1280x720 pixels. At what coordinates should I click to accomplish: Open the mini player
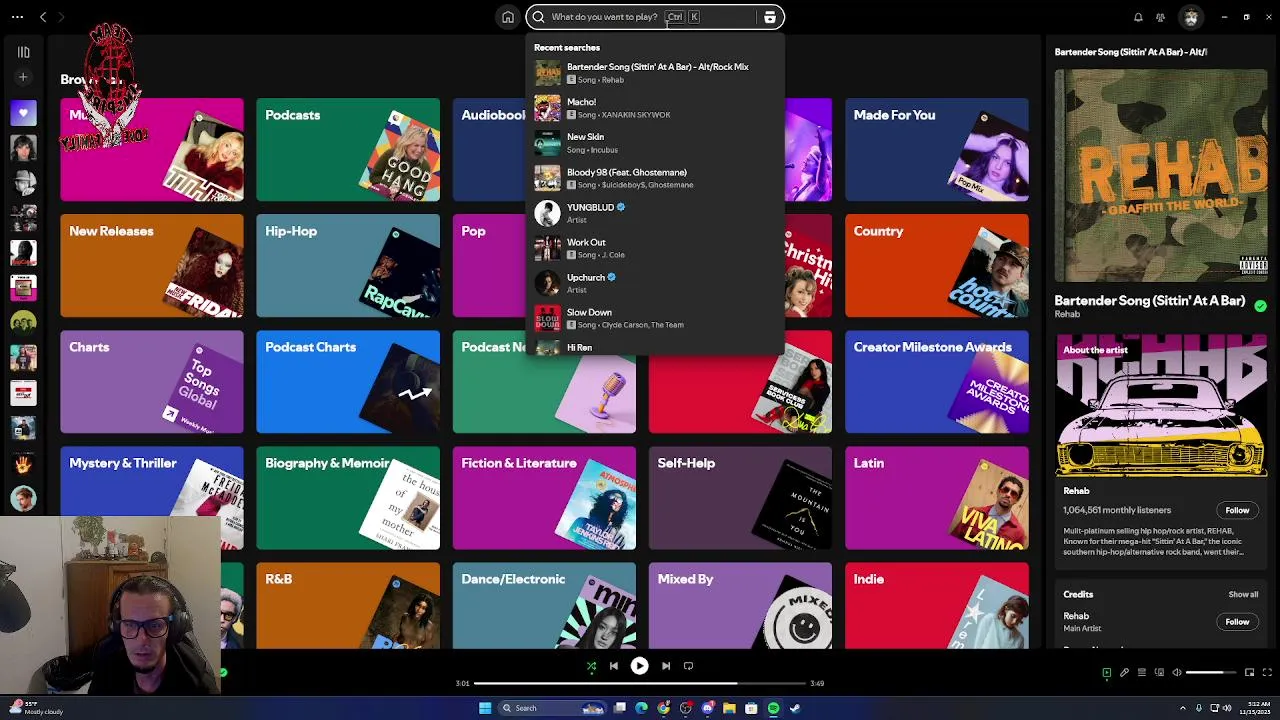pyautogui.click(x=1249, y=673)
